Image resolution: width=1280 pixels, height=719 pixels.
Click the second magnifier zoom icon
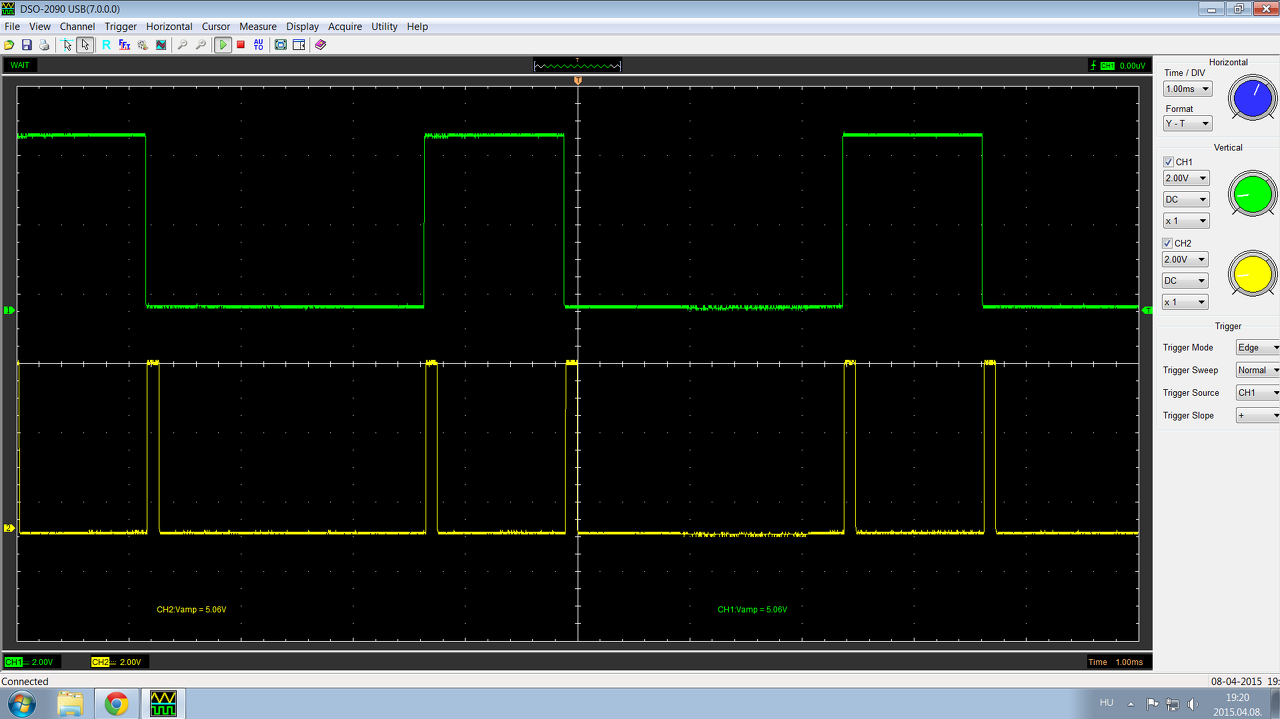(201, 45)
